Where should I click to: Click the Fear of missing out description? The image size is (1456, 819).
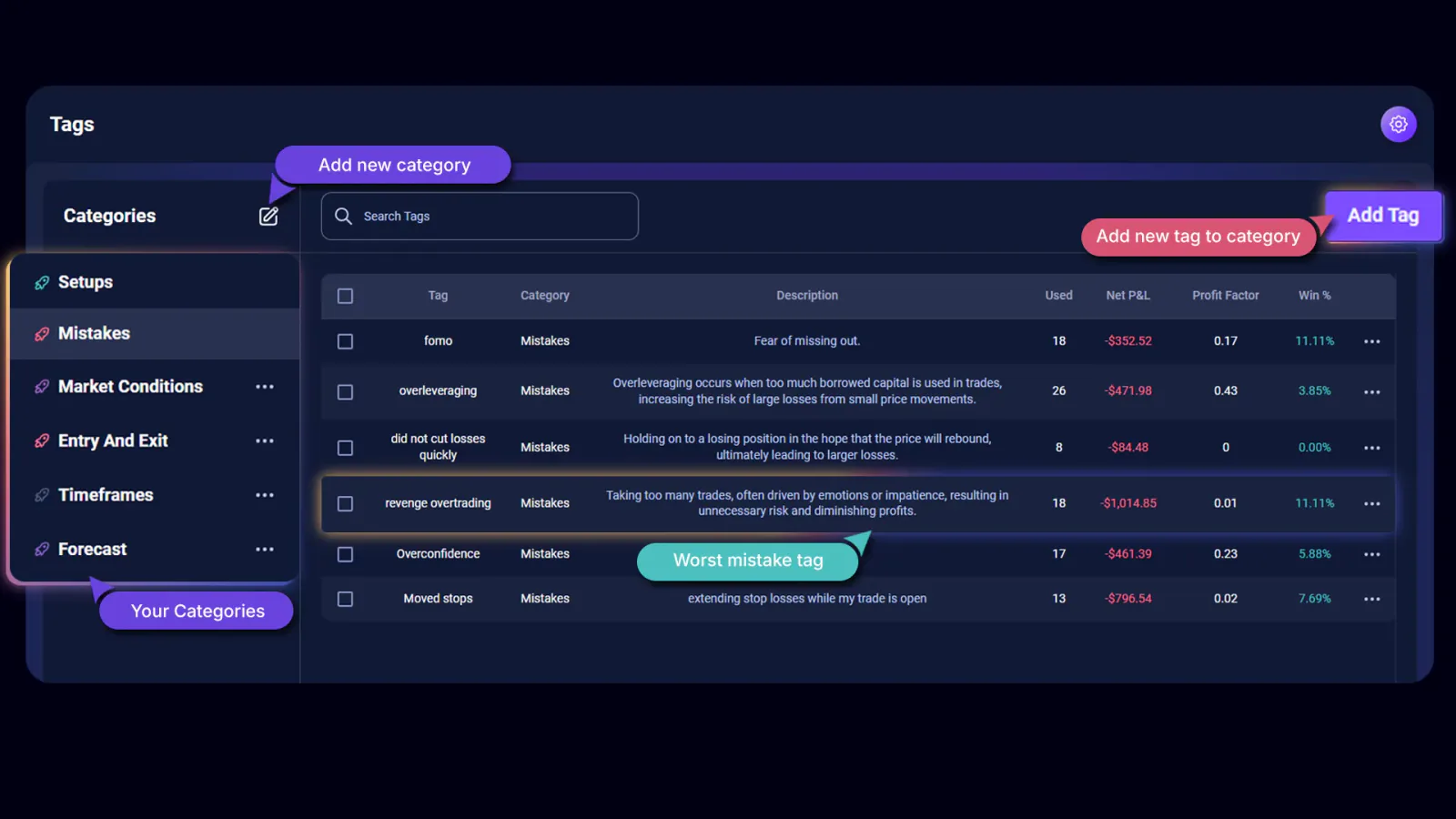[x=807, y=340]
